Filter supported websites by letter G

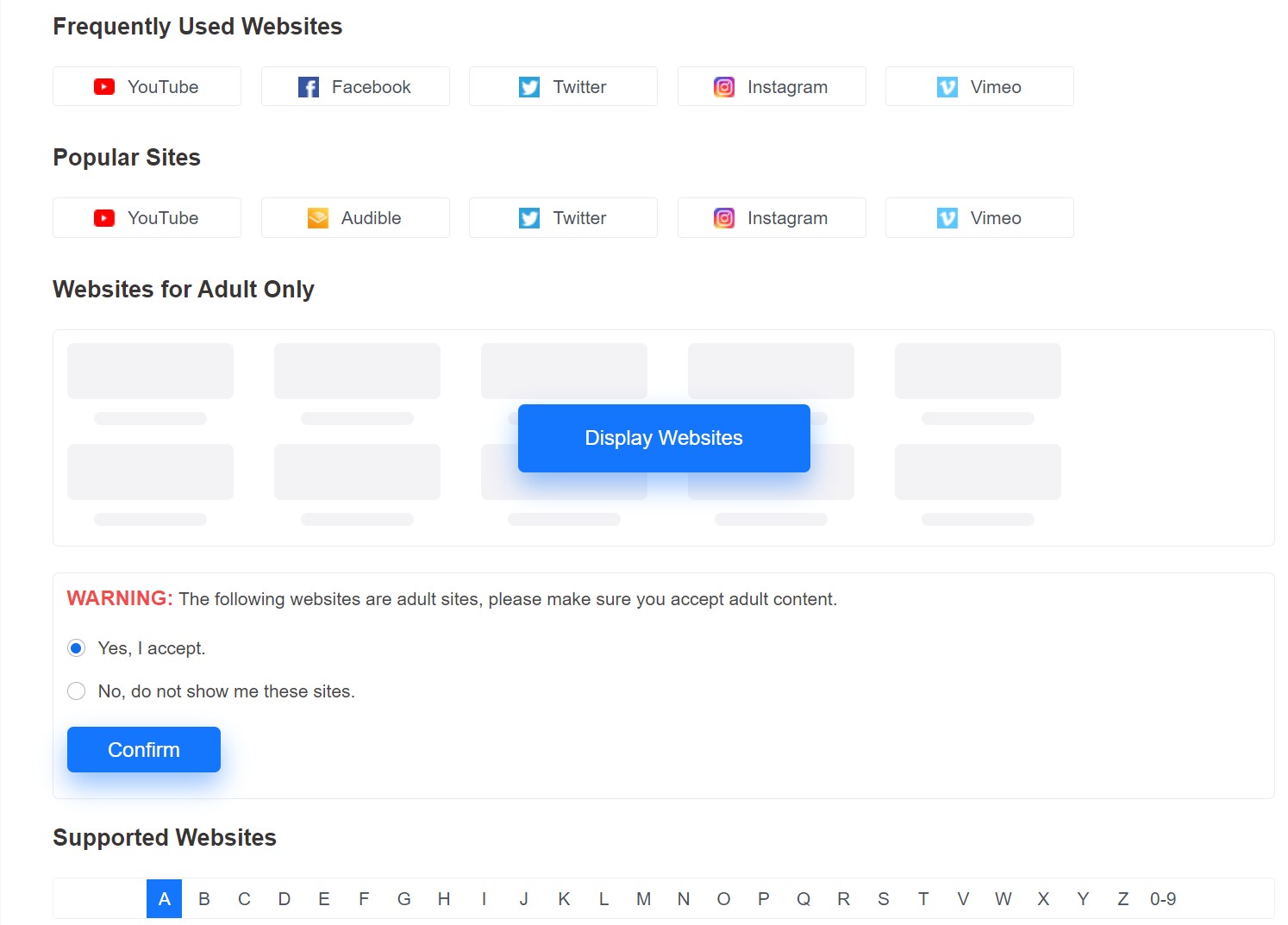coord(404,899)
